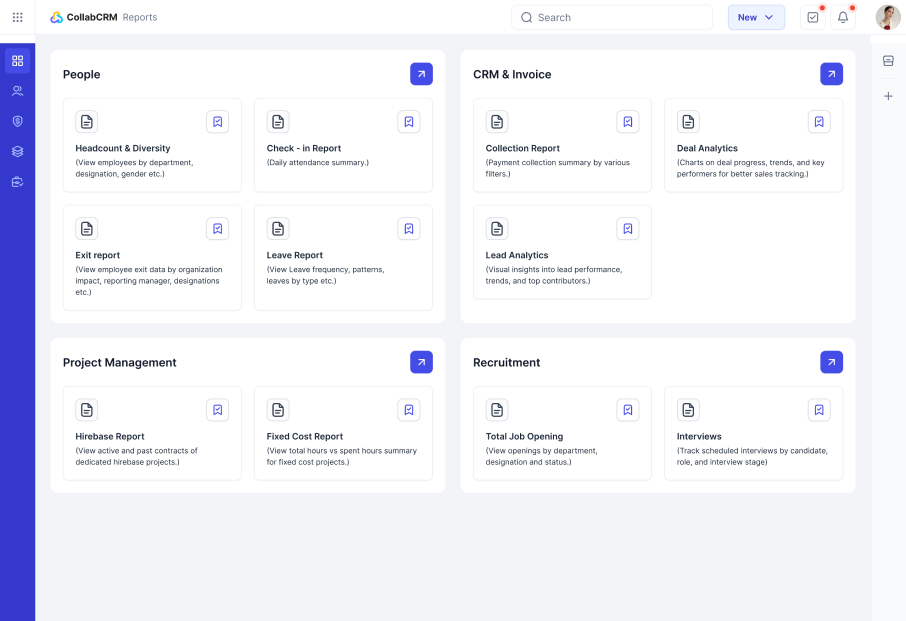Screen dimensions: 906x621
Task: Open the tasks checklist icon in header
Action: click(x=812, y=17)
